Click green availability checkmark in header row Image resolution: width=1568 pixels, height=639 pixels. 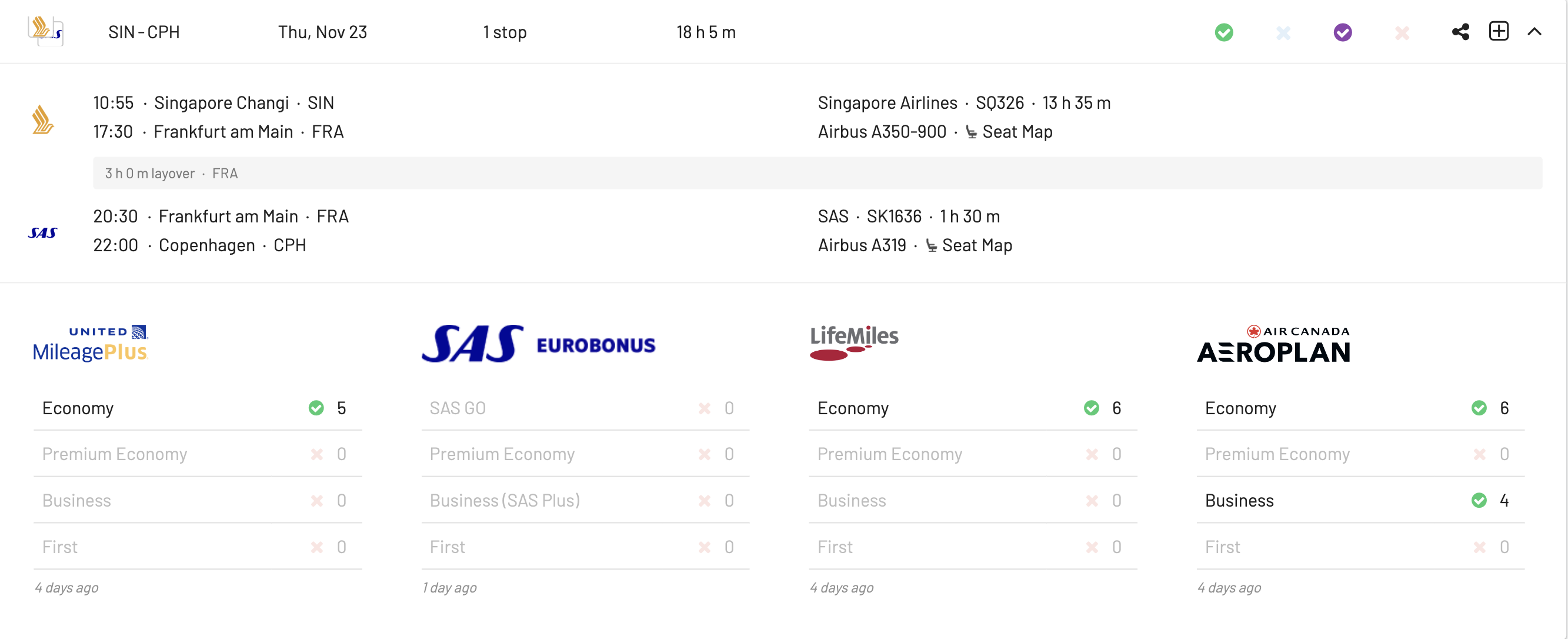(x=1223, y=32)
